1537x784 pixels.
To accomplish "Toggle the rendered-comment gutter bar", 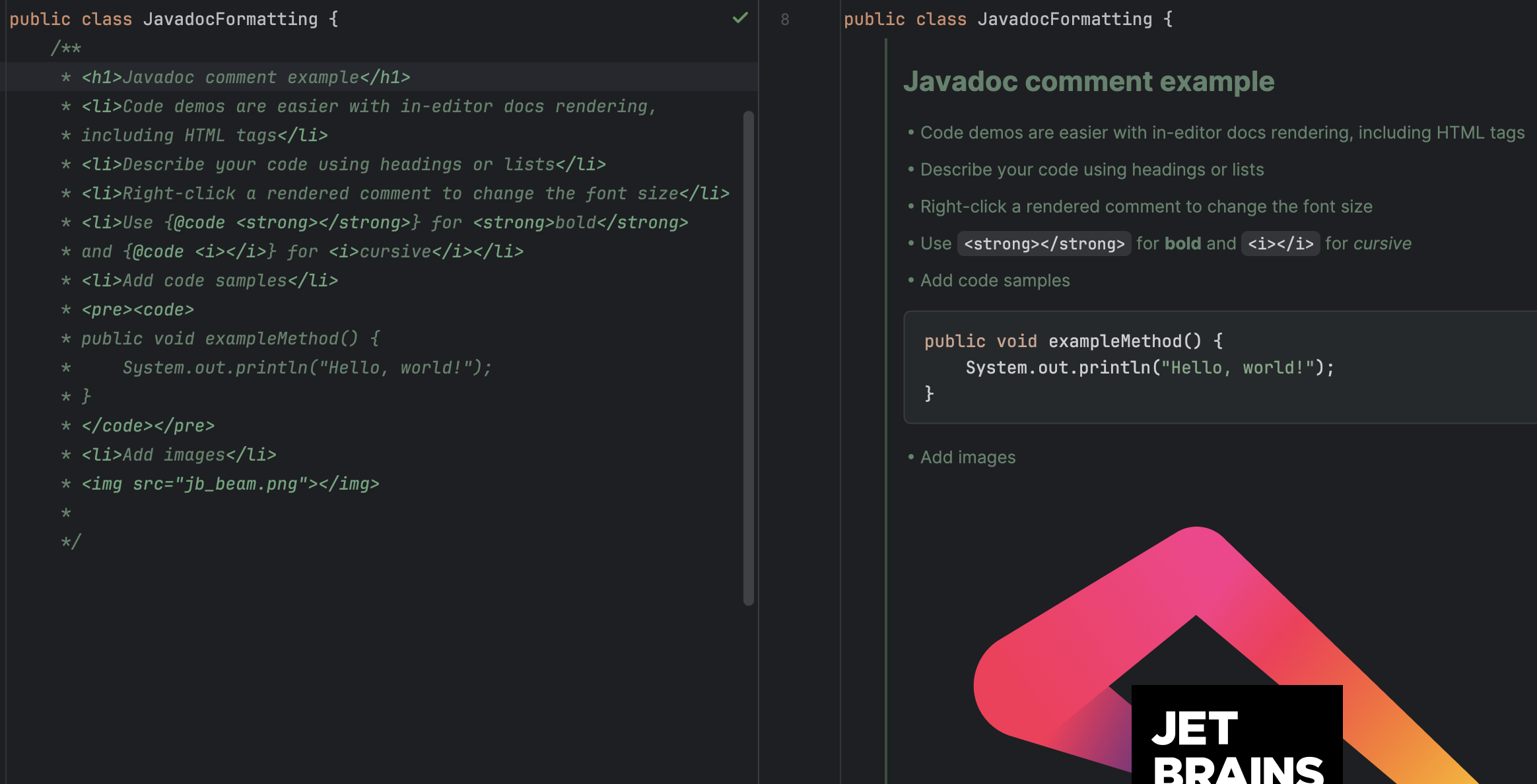I will point(886,264).
